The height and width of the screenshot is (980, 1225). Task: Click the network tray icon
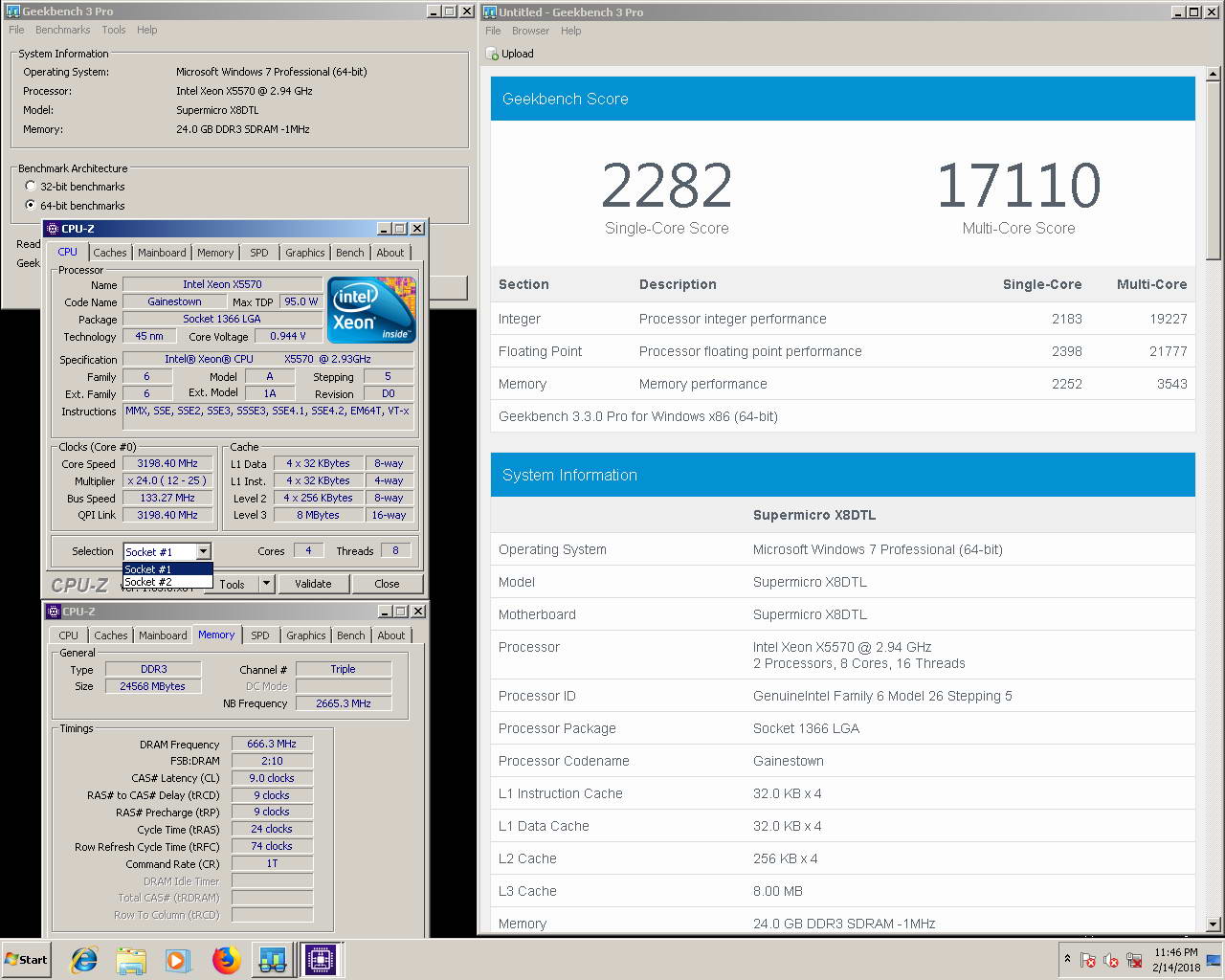pyautogui.click(x=1135, y=960)
